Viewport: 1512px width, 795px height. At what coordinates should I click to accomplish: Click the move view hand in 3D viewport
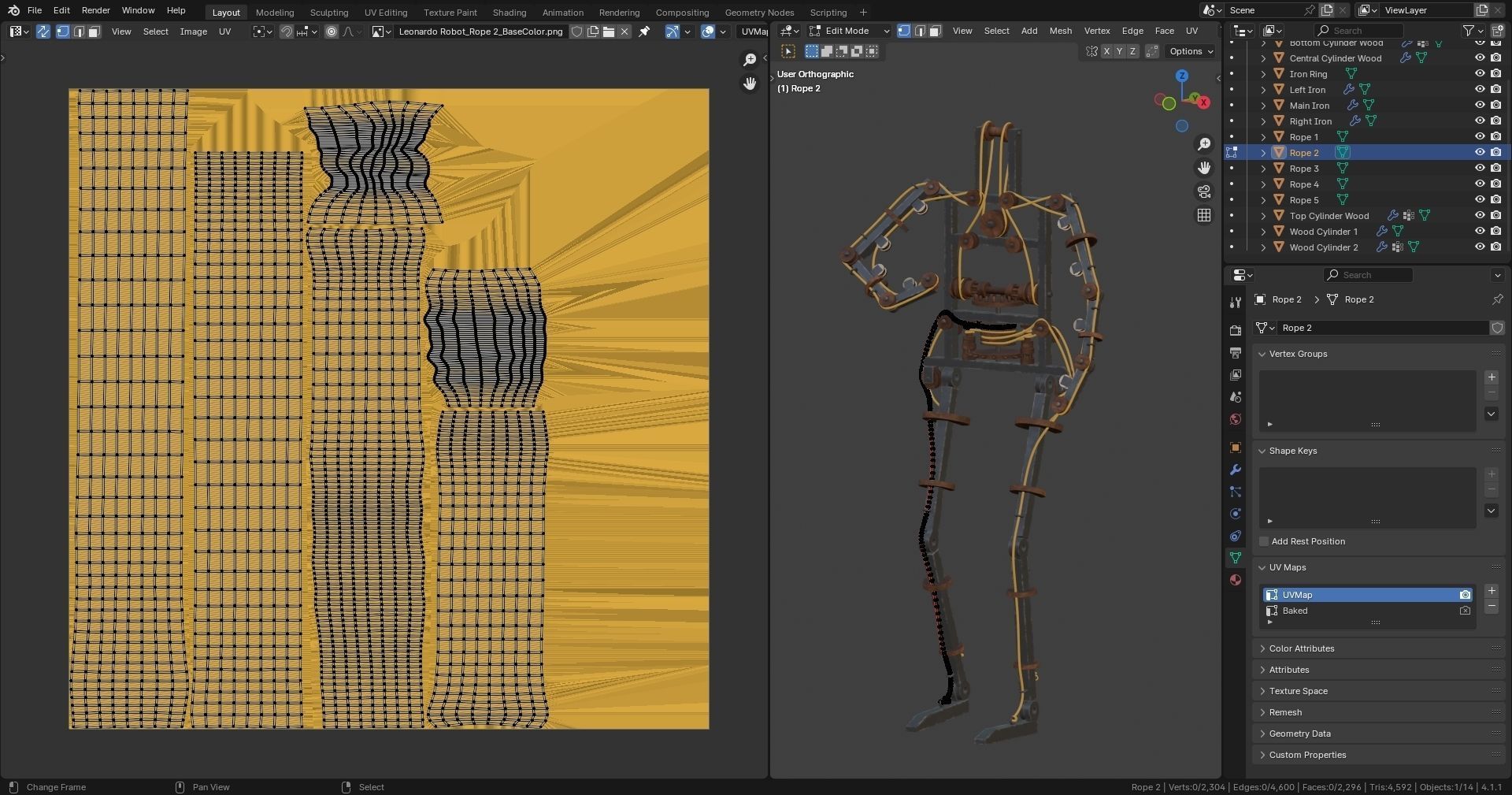[x=1204, y=168]
